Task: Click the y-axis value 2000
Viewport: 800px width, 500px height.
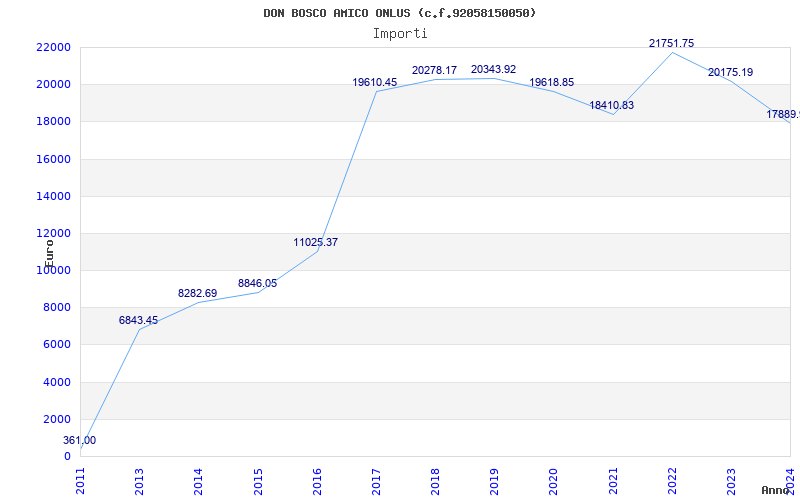Action: pyautogui.click(x=56, y=419)
